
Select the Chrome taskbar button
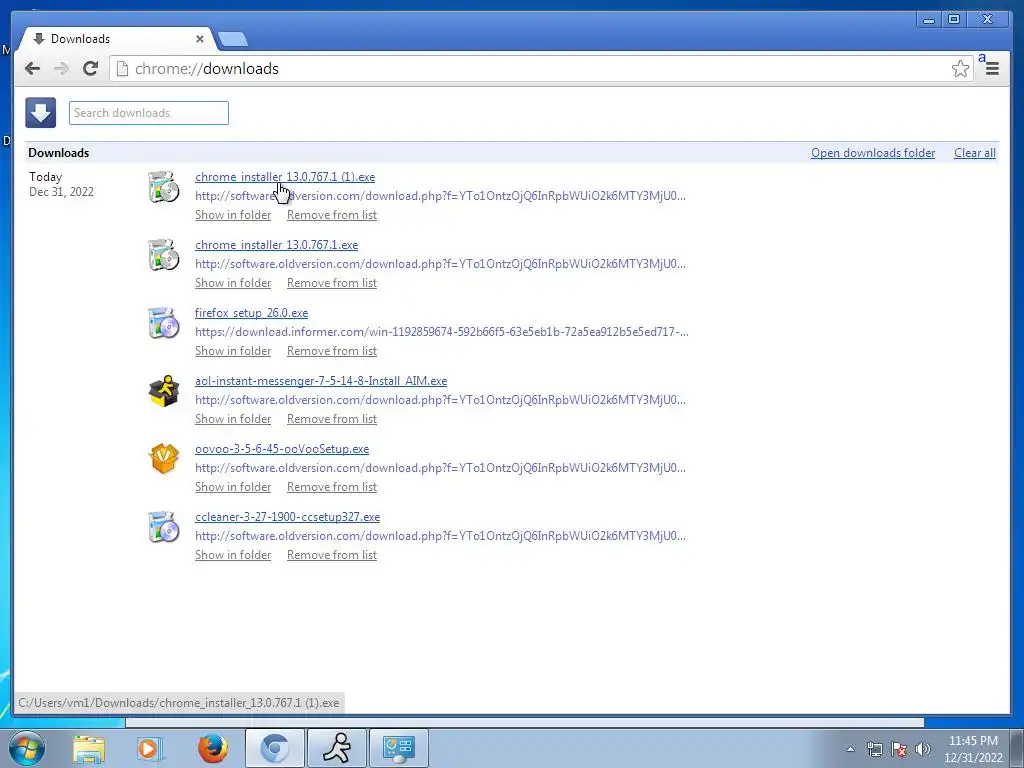pyautogui.click(x=274, y=748)
